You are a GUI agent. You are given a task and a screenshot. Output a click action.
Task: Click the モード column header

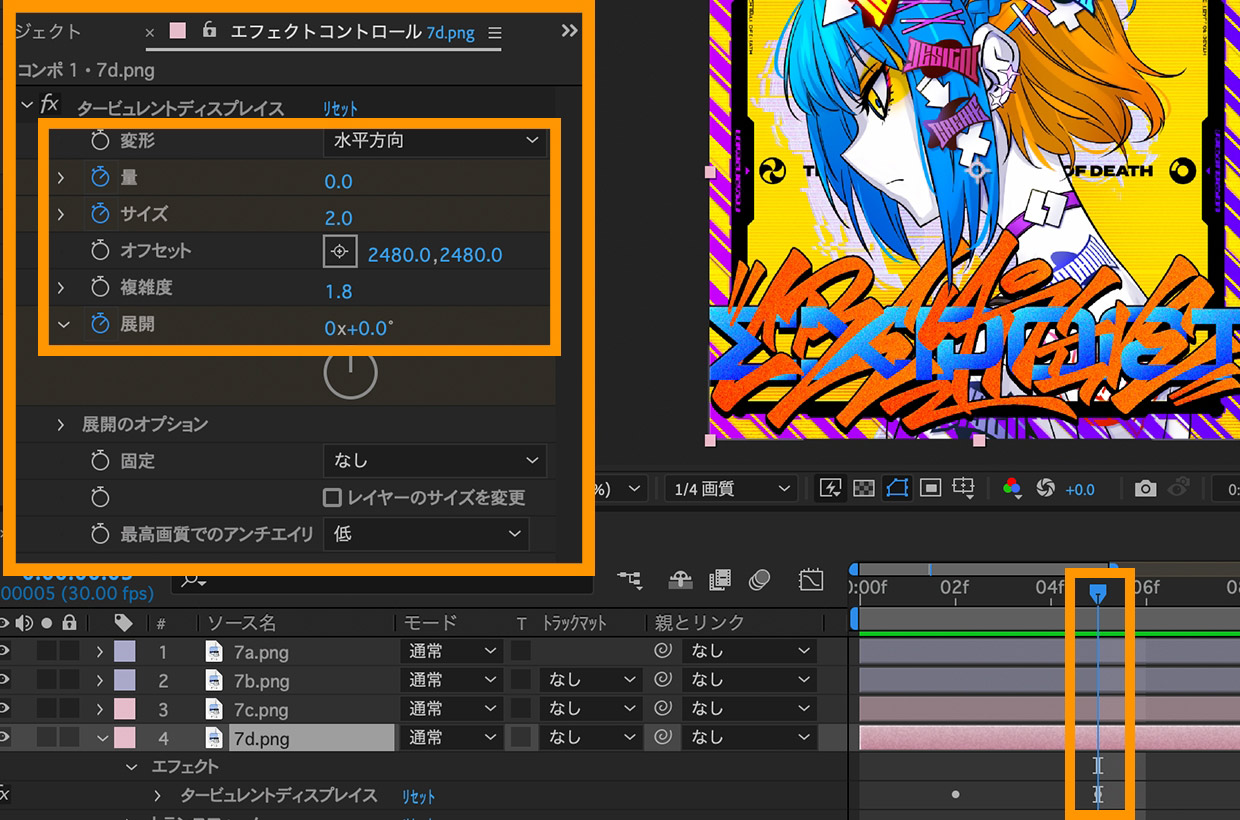[x=429, y=622]
